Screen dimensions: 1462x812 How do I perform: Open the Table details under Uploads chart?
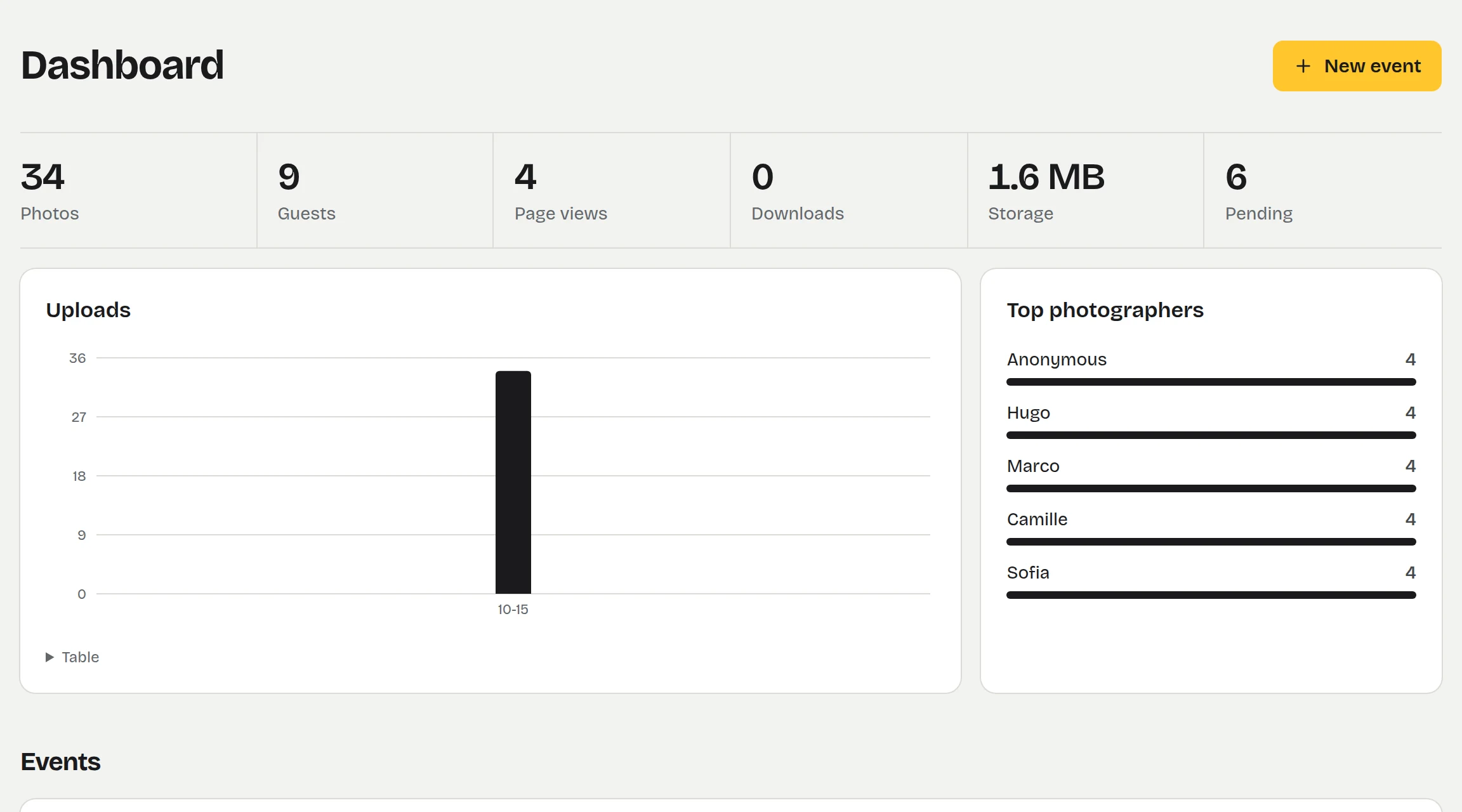coord(72,657)
